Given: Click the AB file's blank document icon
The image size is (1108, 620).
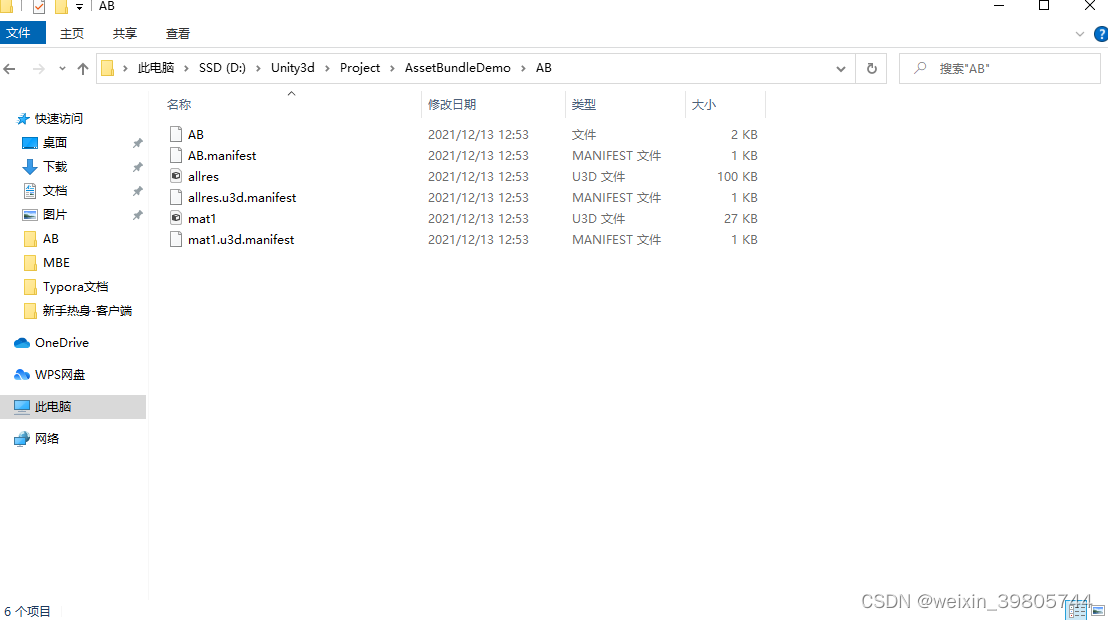Looking at the screenshot, I should pos(176,134).
